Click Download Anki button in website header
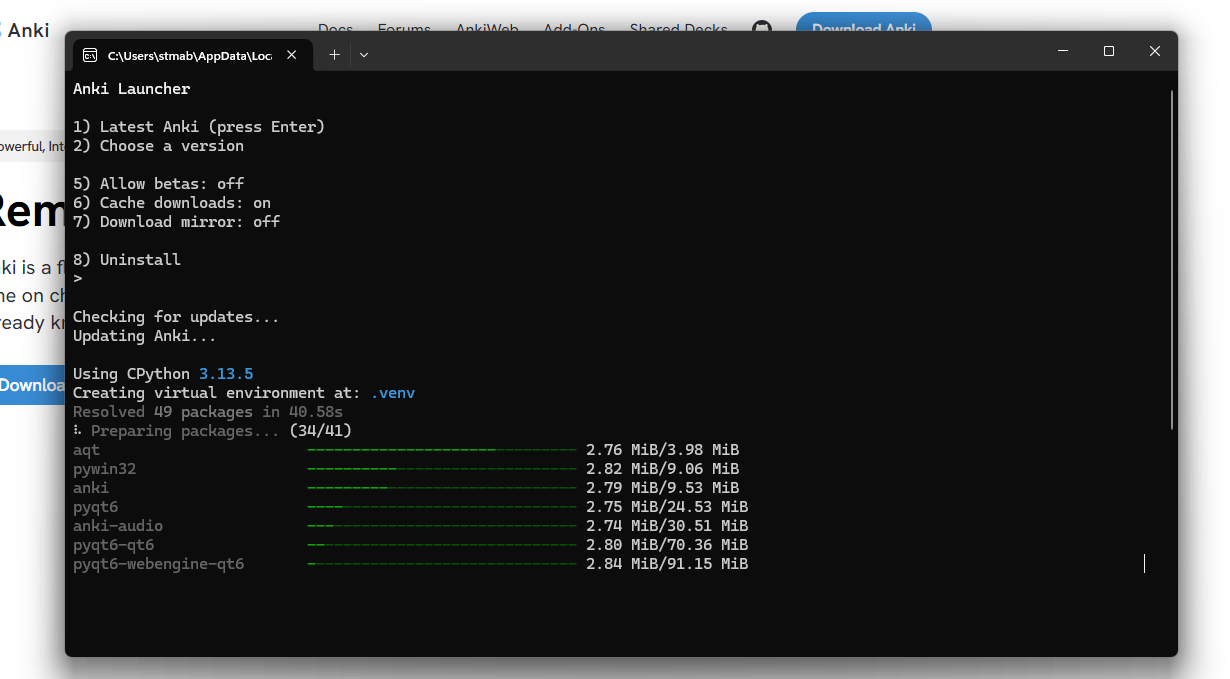1230x679 pixels. point(864,28)
